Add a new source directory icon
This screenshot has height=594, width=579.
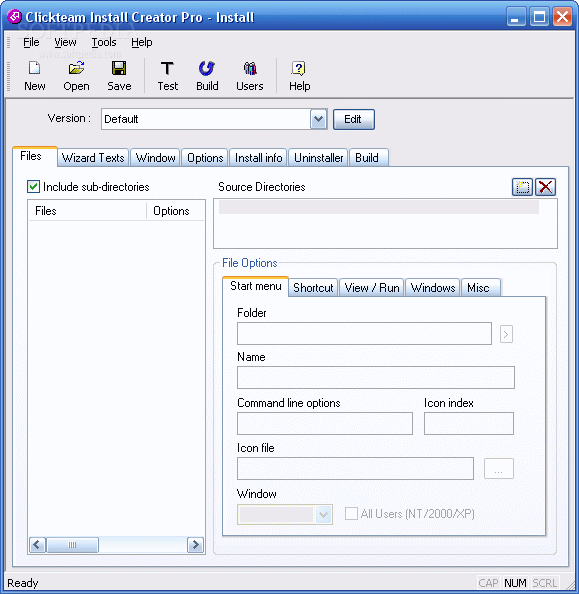point(522,187)
